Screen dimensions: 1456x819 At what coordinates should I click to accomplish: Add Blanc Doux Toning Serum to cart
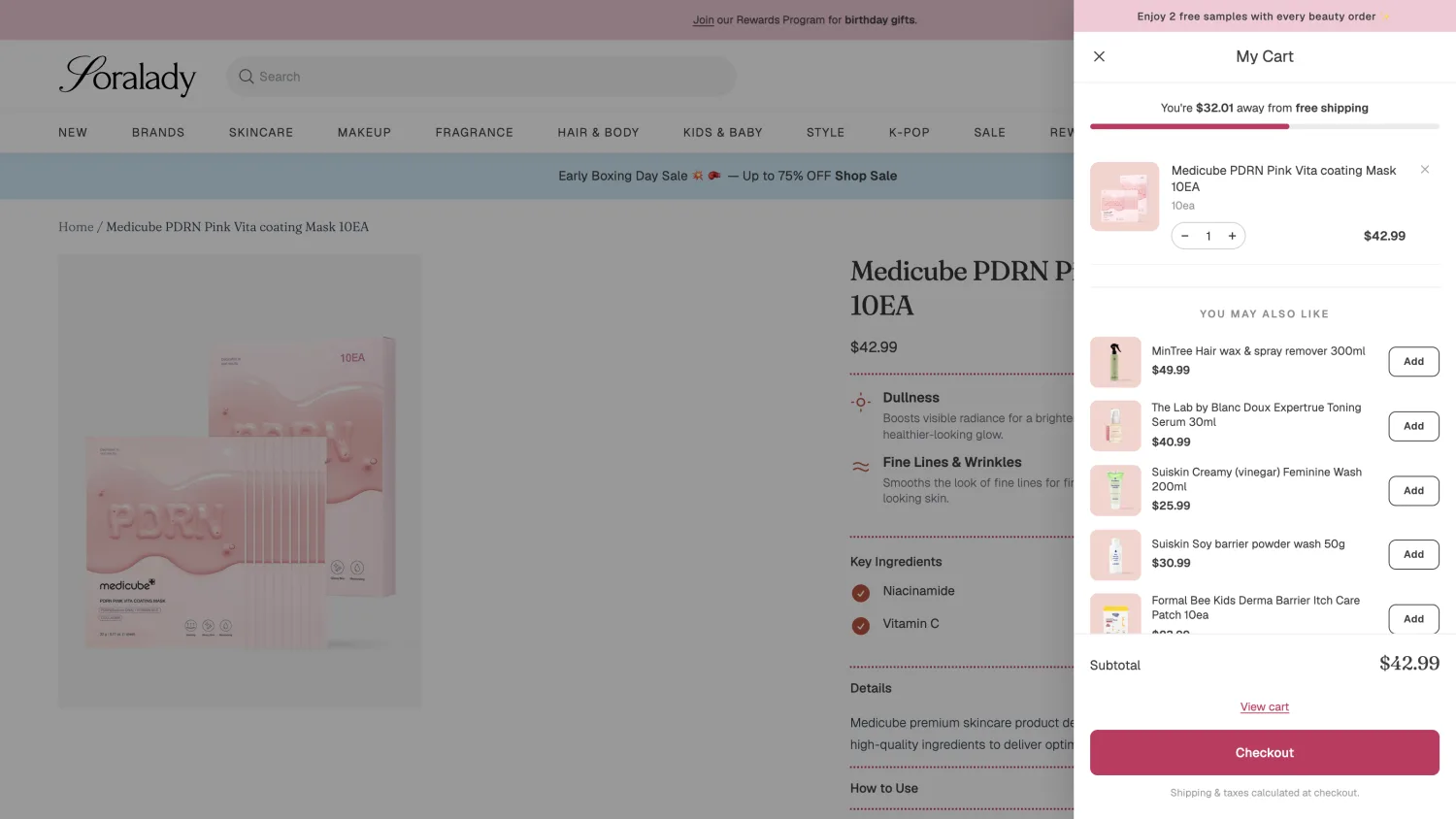(1413, 426)
